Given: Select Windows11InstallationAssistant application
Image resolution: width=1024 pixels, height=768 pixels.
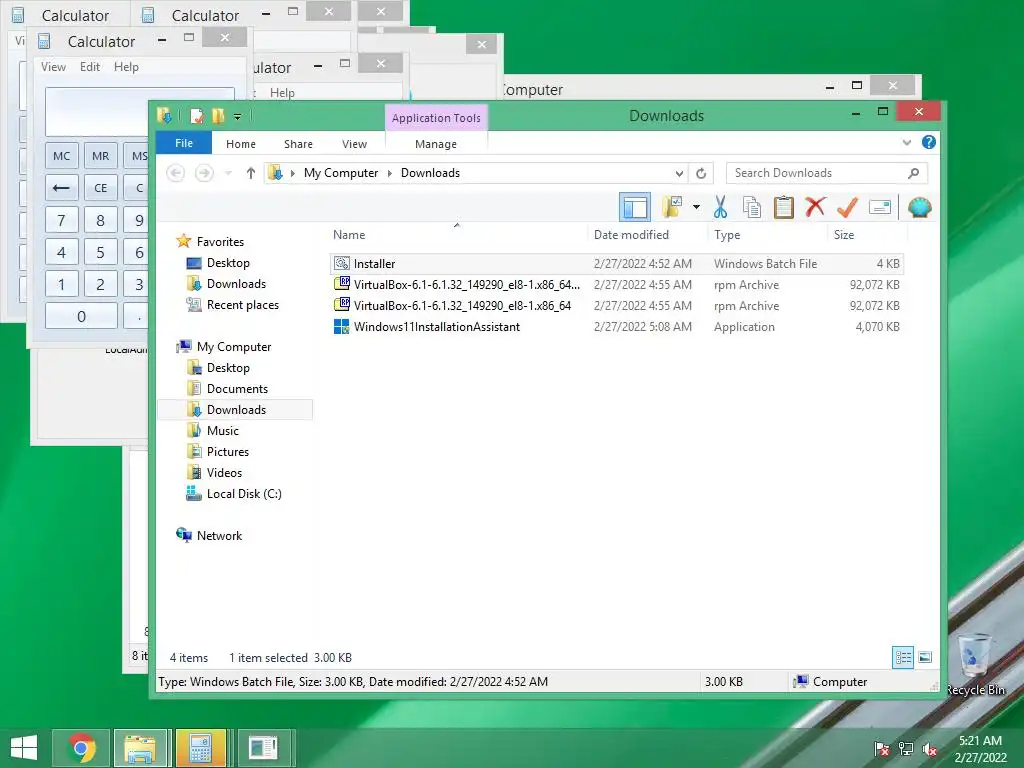Looking at the screenshot, I should coord(616,327).
